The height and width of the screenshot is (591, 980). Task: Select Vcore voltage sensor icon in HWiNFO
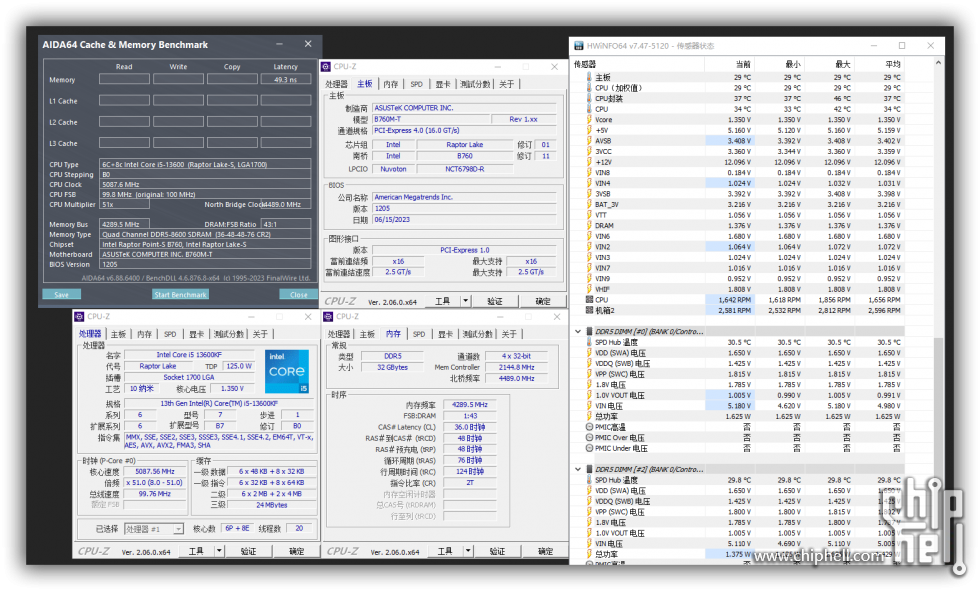coord(589,119)
